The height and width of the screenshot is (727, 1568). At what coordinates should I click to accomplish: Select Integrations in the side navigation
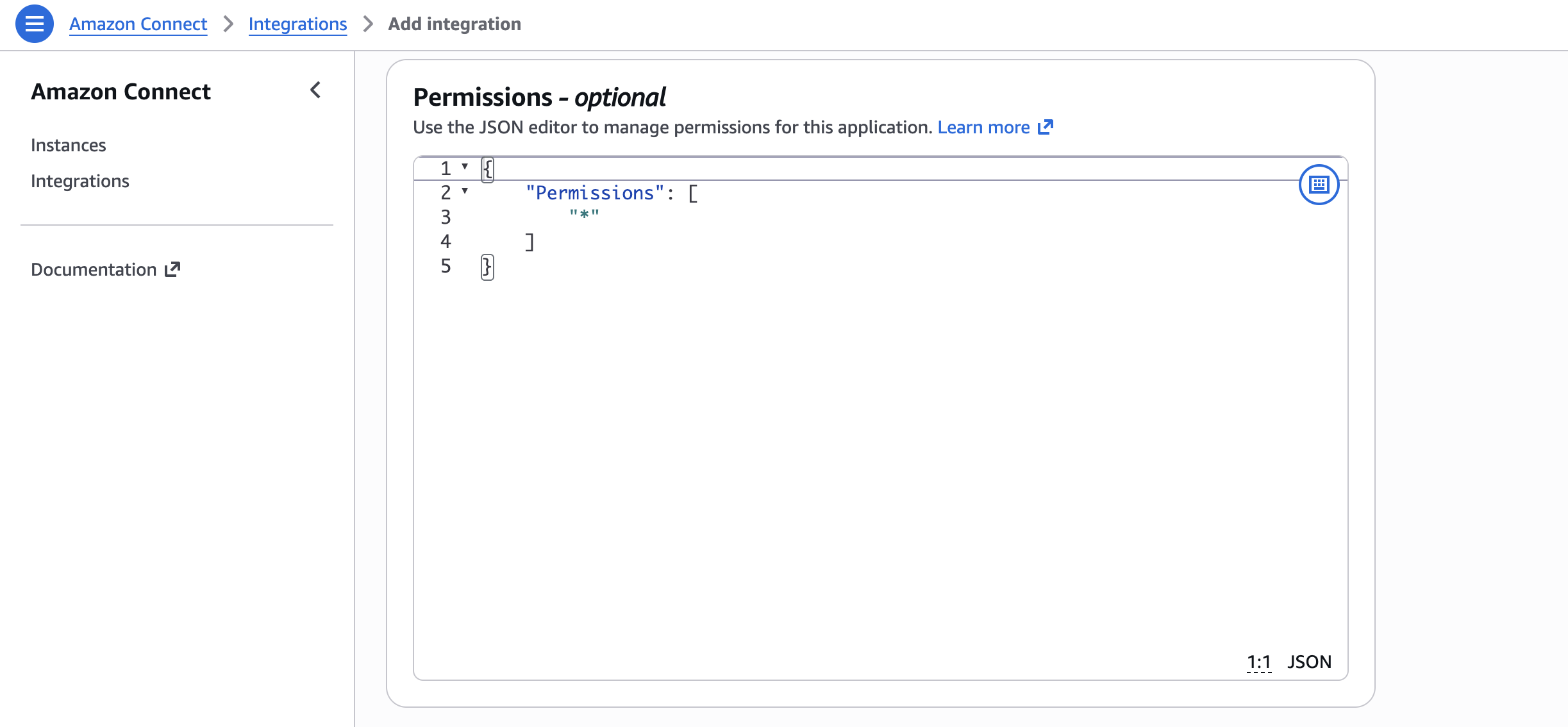[80, 181]
